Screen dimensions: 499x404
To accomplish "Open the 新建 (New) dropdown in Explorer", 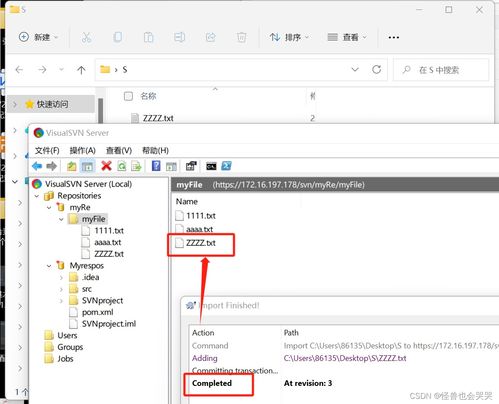I will [38, 37].
